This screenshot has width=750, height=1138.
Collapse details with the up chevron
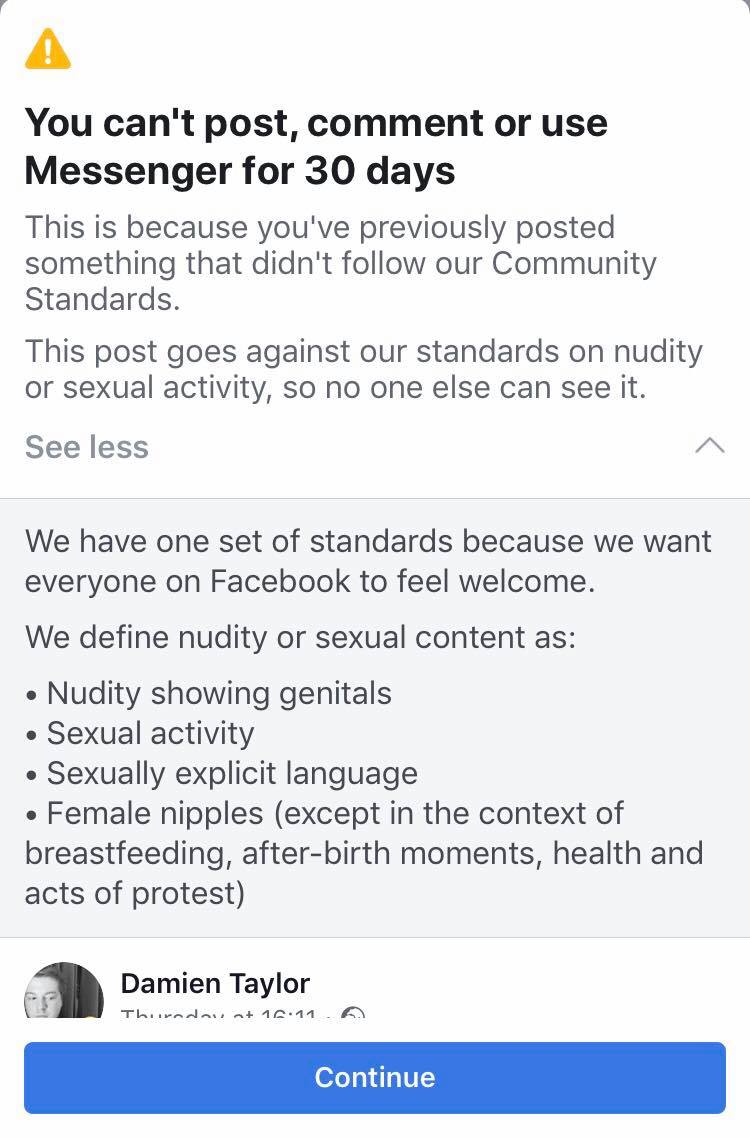[x=709, y=446]
